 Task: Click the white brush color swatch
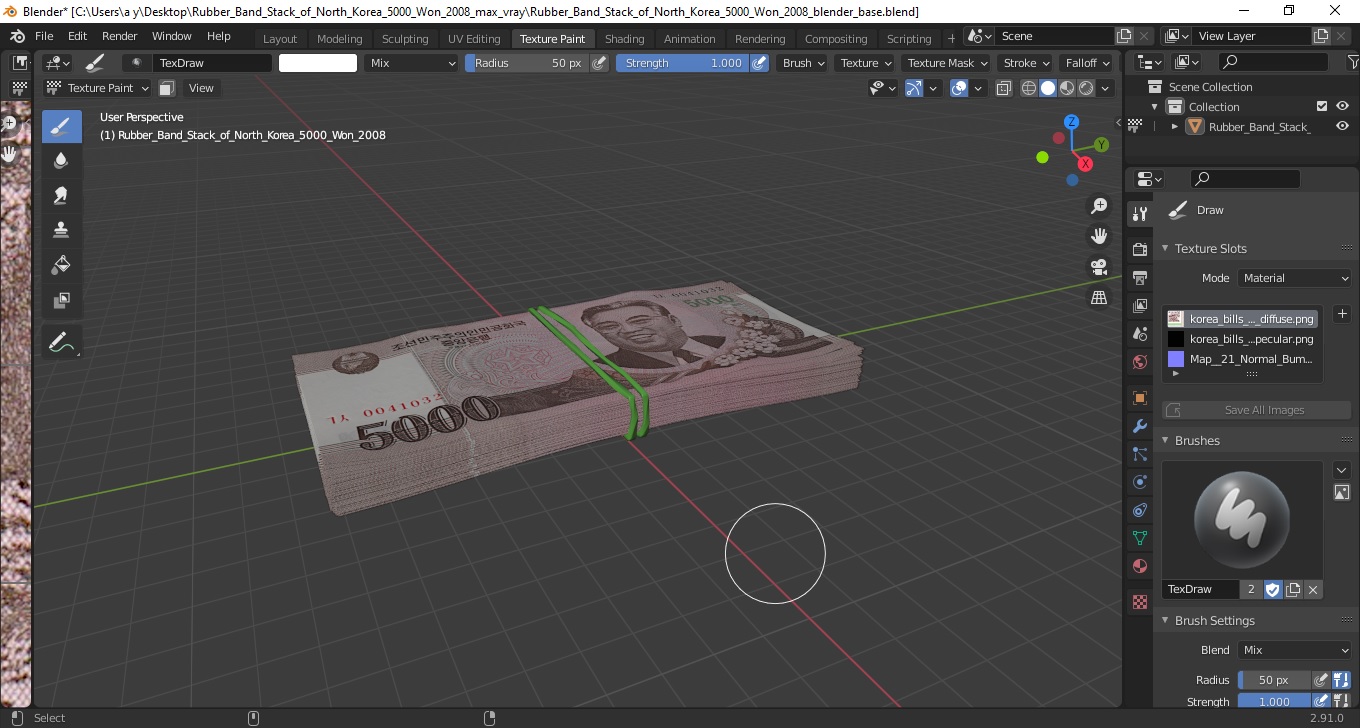(318, 63)
